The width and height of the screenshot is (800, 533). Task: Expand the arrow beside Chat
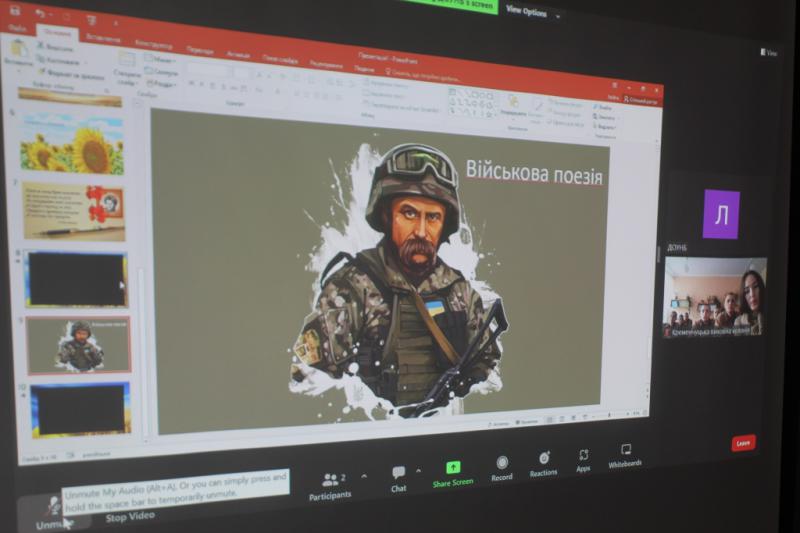point(418,471)
